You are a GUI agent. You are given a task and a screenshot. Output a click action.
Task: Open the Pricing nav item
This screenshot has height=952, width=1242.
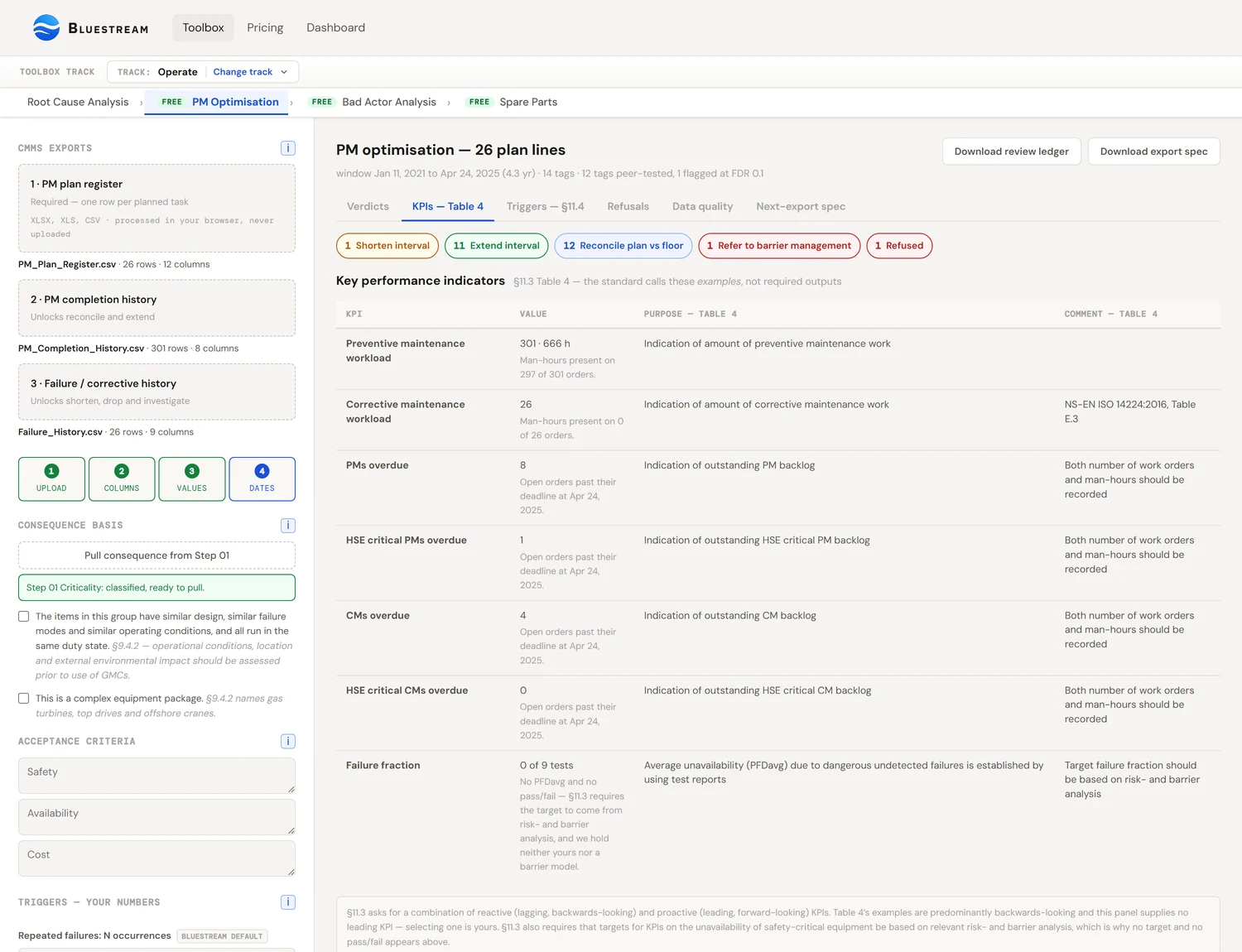coord(265,27)
